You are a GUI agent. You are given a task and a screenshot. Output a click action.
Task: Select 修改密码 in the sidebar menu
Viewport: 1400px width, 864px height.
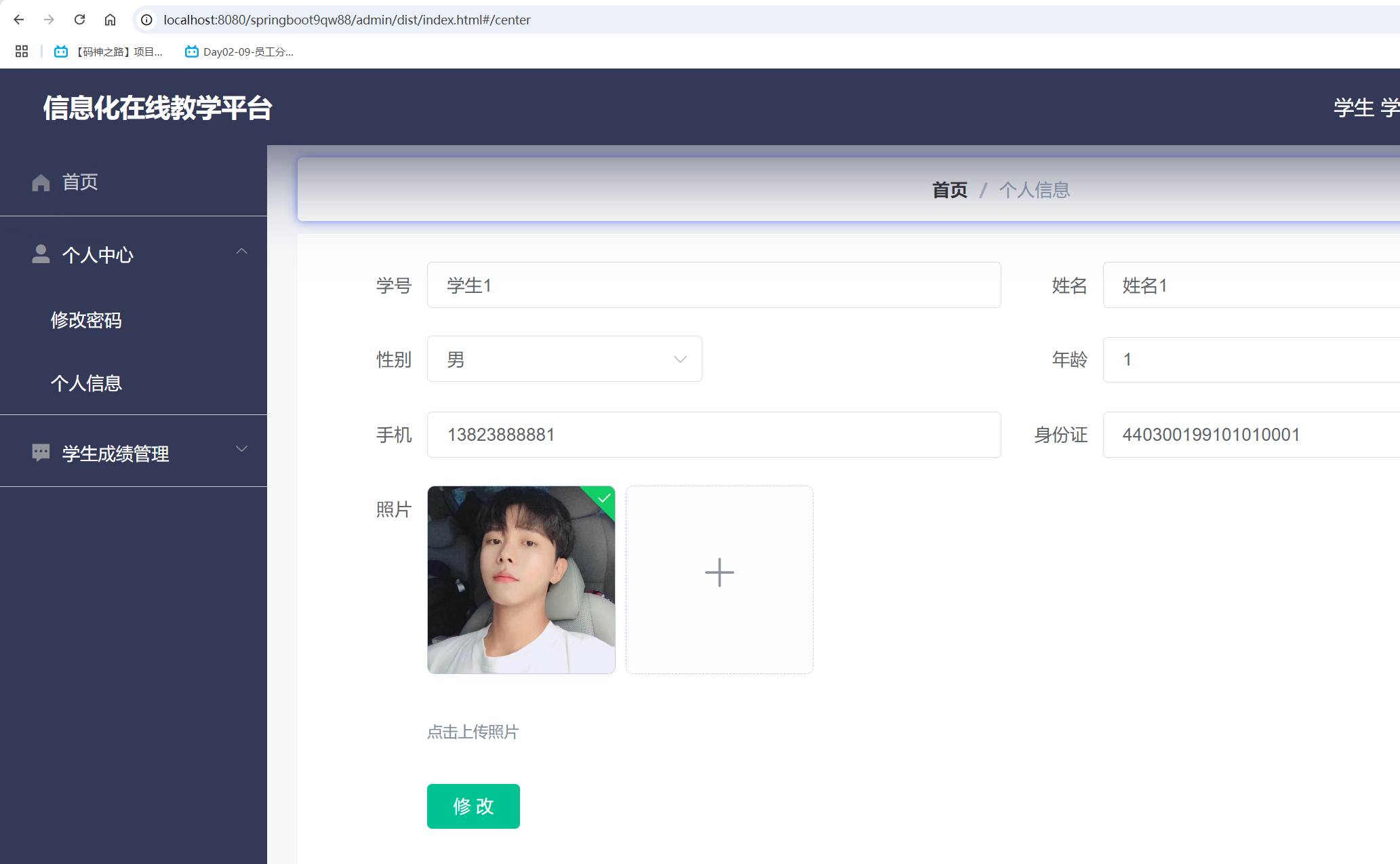click(87, 320)
